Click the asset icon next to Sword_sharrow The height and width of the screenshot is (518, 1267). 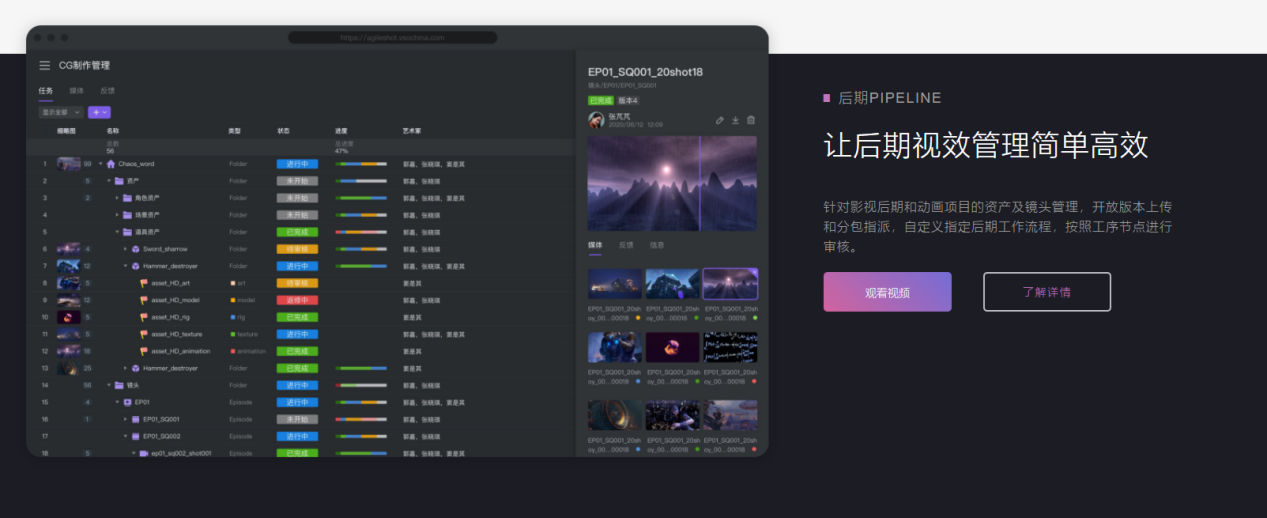point(135,249)
